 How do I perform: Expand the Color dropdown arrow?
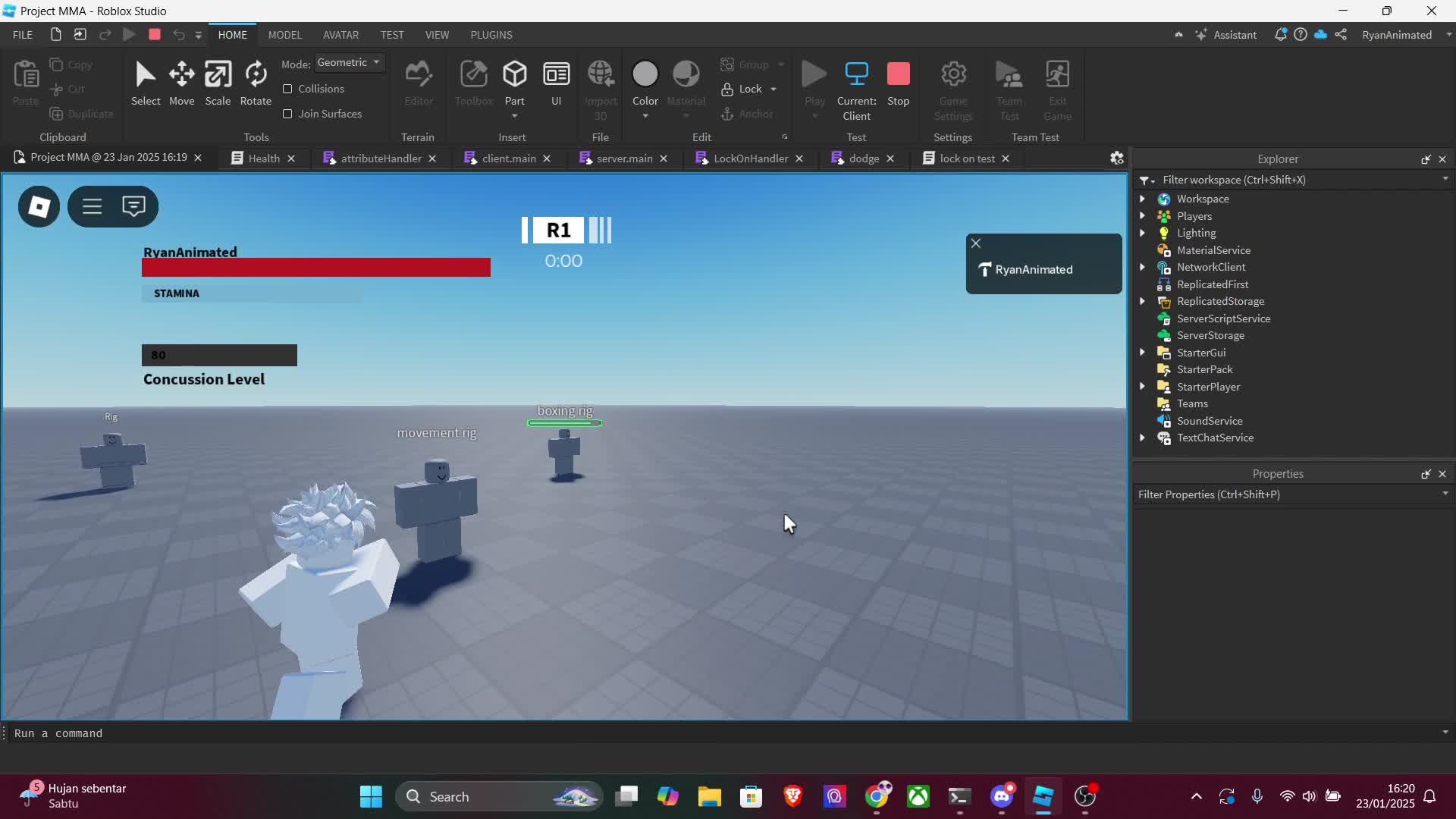coord(645,116)
